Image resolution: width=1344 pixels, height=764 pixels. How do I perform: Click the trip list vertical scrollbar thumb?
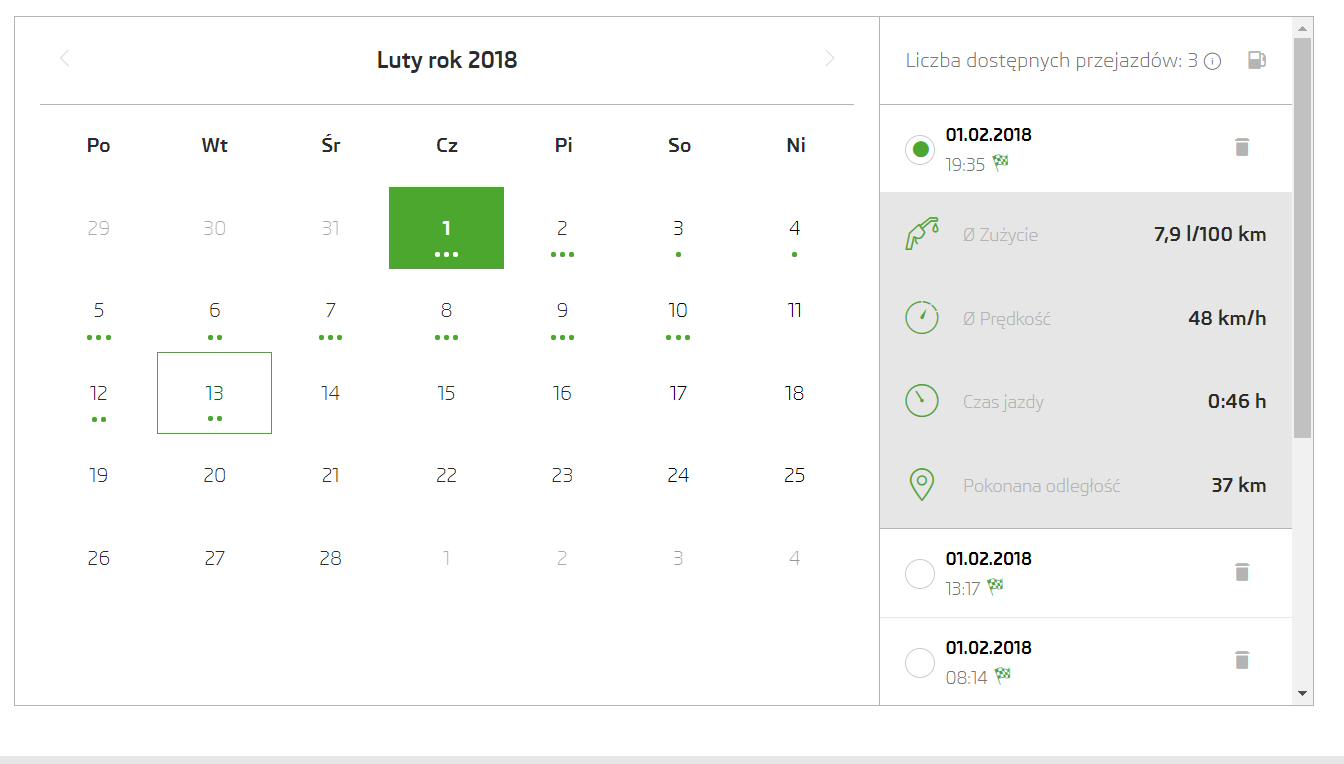tap(1302, 238)
